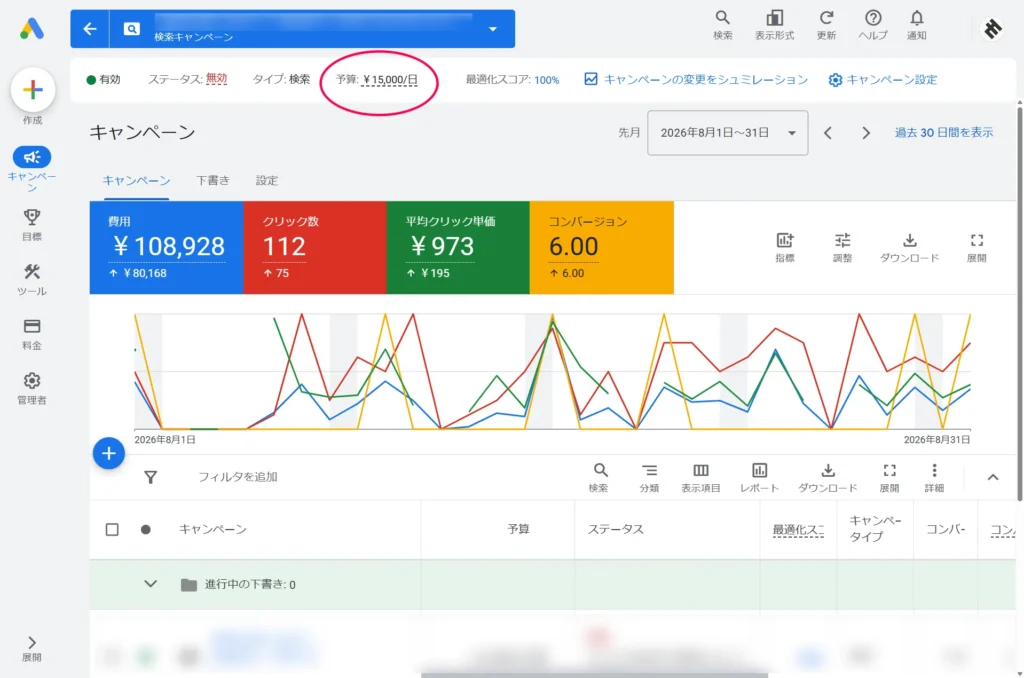Open 料金 billing in the sidebar
The width and height of the screenshot is (1024, 678).
tap(31, 334)
